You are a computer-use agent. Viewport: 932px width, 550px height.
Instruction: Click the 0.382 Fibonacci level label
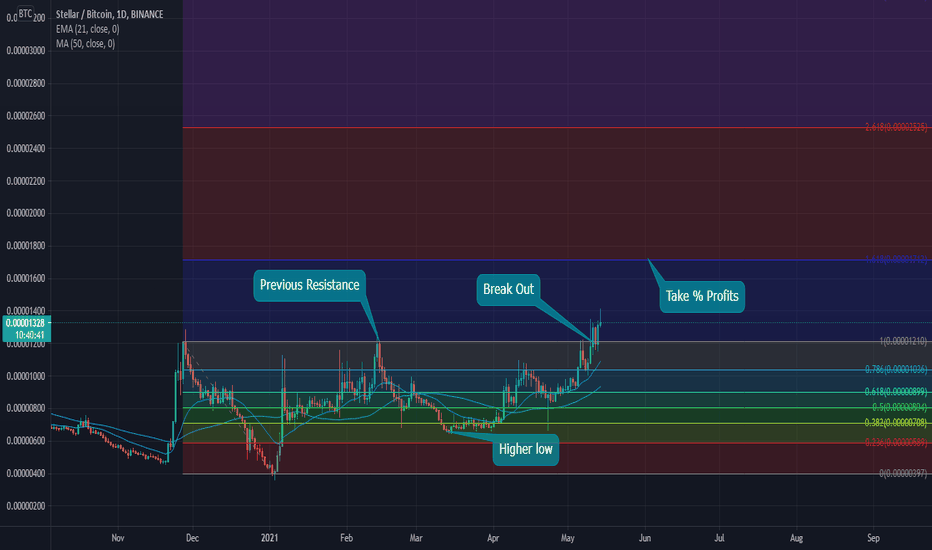[896, 422]
